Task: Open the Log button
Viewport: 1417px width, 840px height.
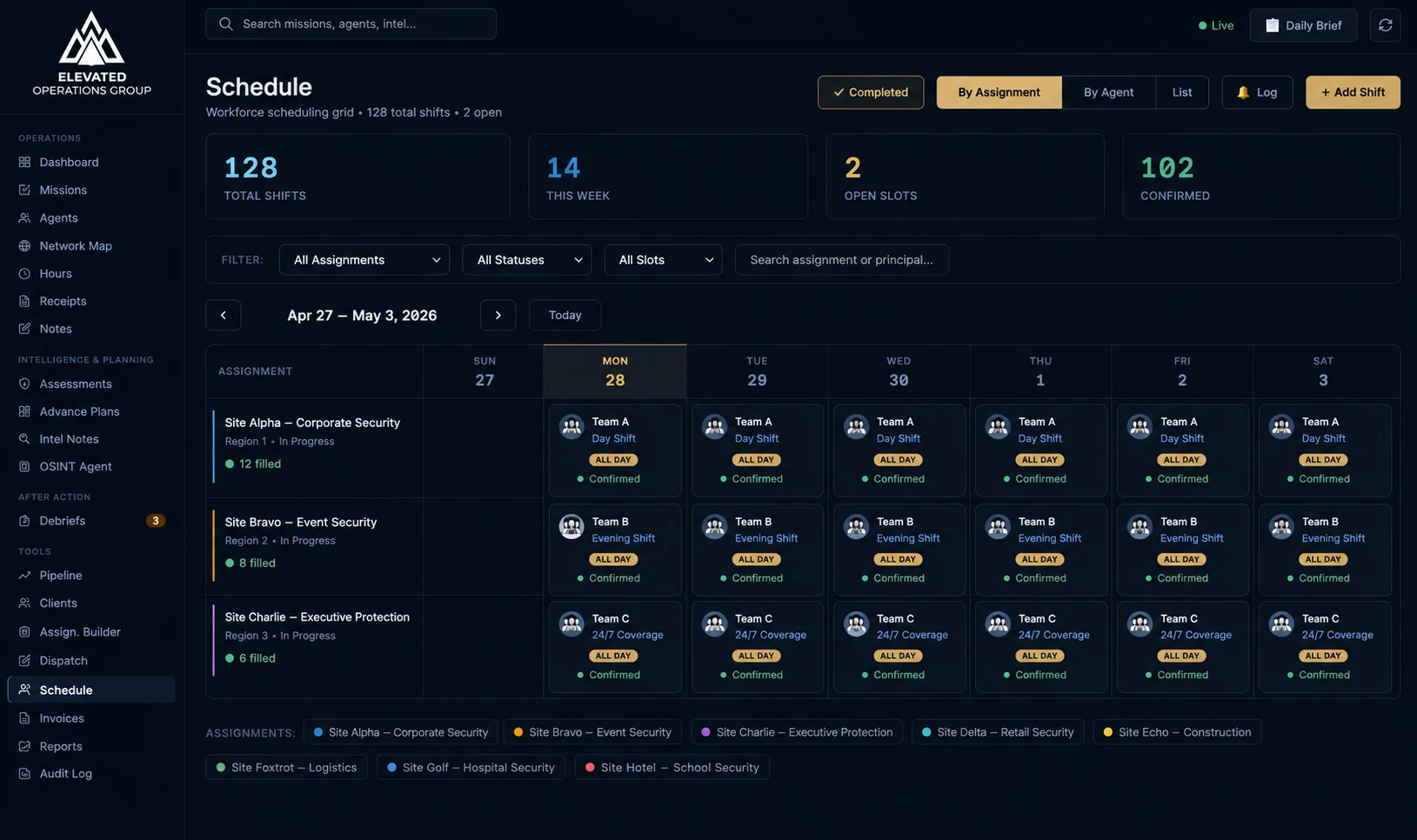Action: pyautogui.click(x=1257, y=92)
